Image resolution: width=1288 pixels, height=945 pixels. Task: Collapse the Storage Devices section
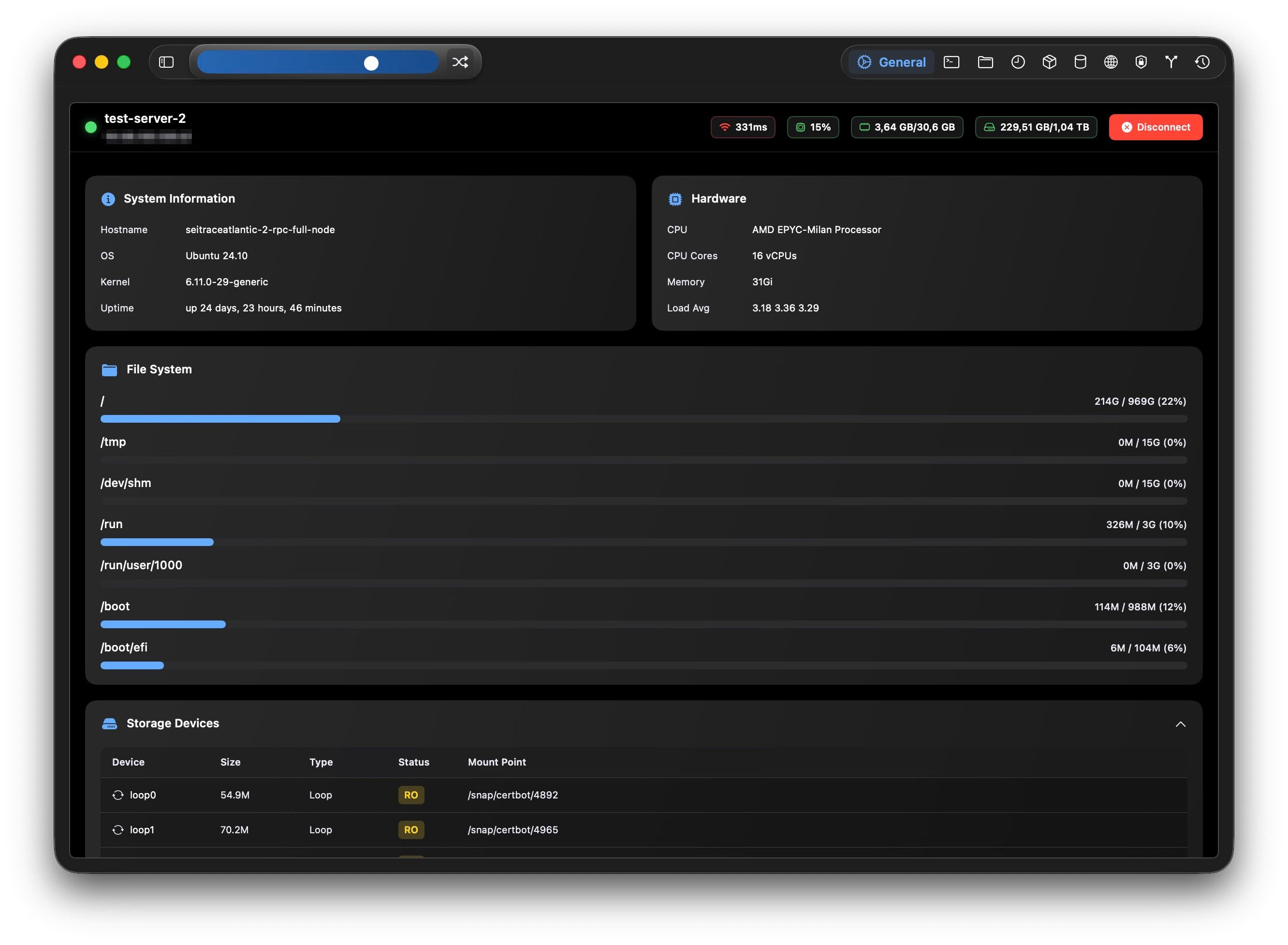(x=1182, y=724)
